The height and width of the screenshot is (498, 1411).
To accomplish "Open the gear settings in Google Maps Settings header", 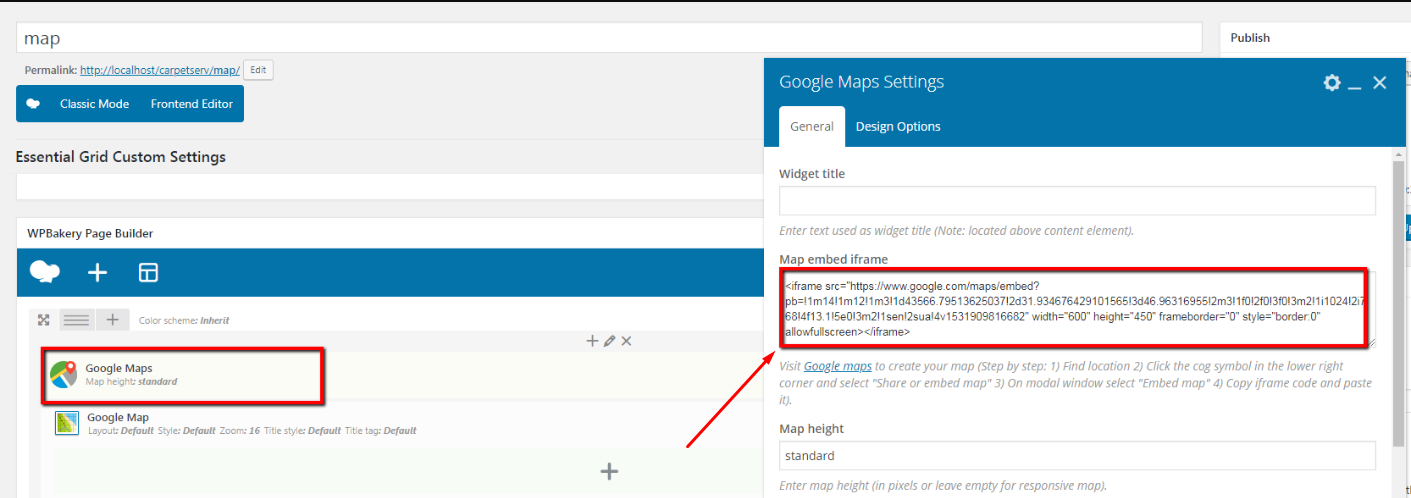I will [1331, 83].
